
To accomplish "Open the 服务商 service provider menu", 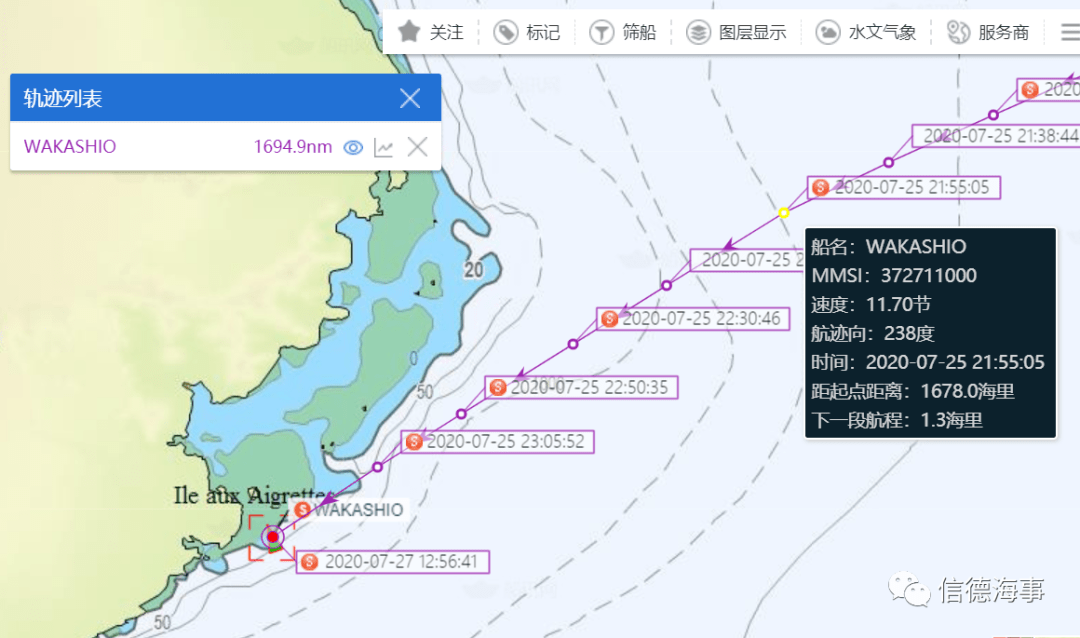I will pos(958,32).
